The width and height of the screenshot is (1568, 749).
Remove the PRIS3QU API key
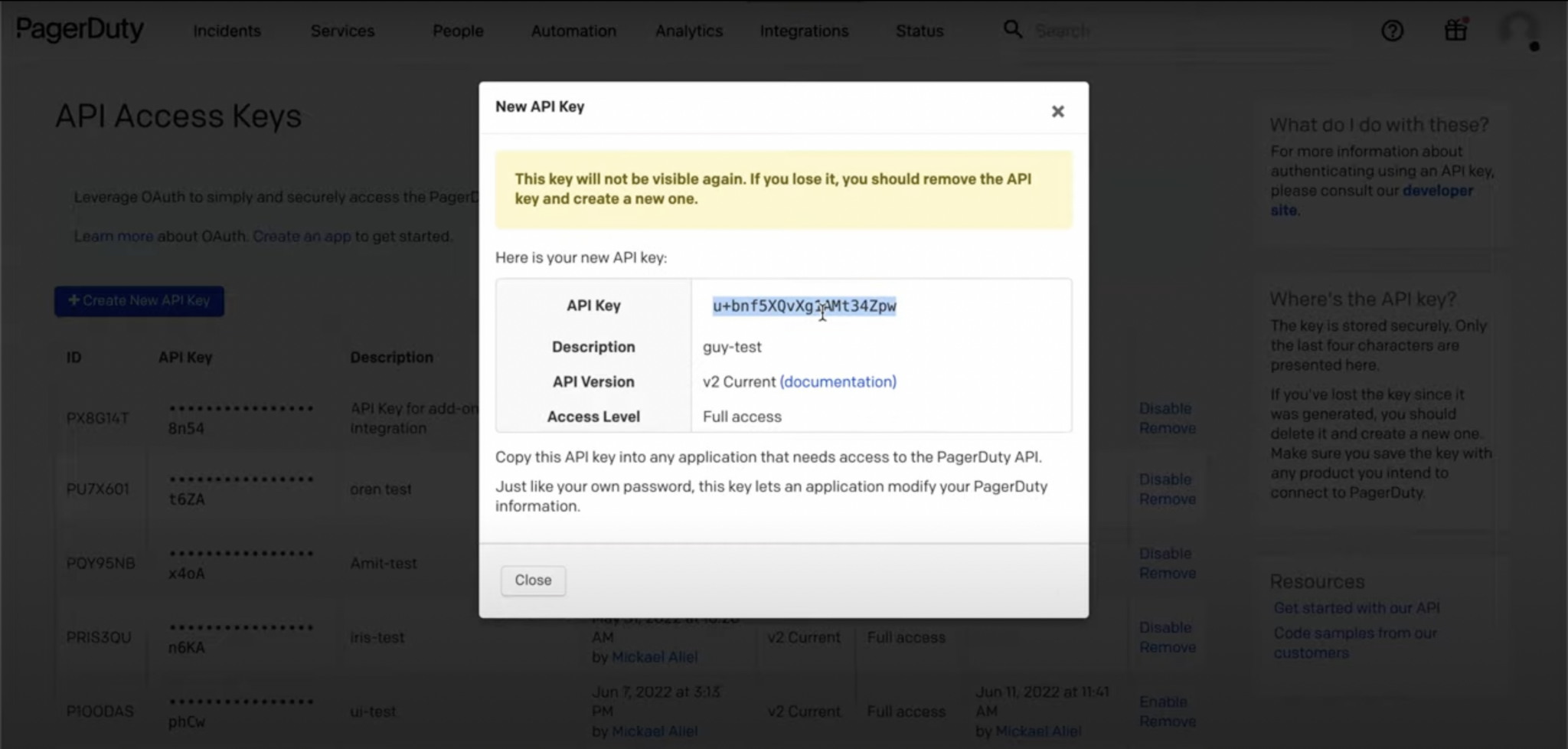pos(1167,648)
